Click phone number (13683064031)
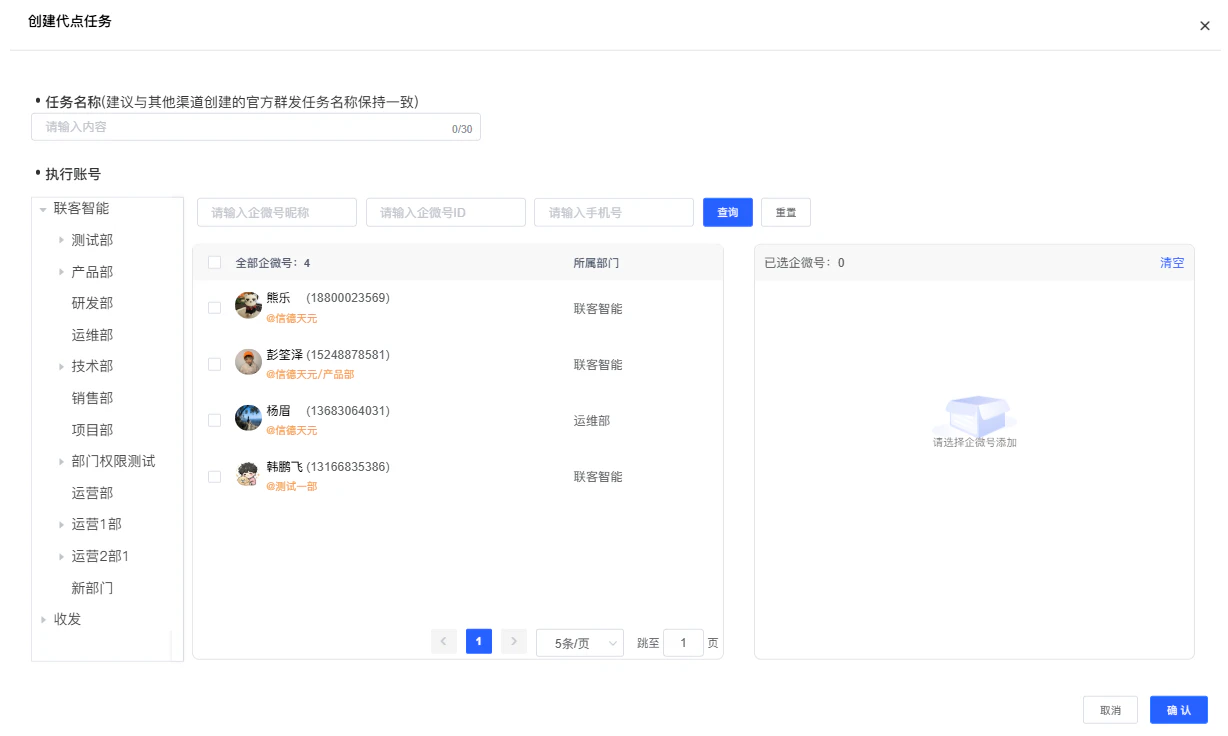 click(348, 411)
